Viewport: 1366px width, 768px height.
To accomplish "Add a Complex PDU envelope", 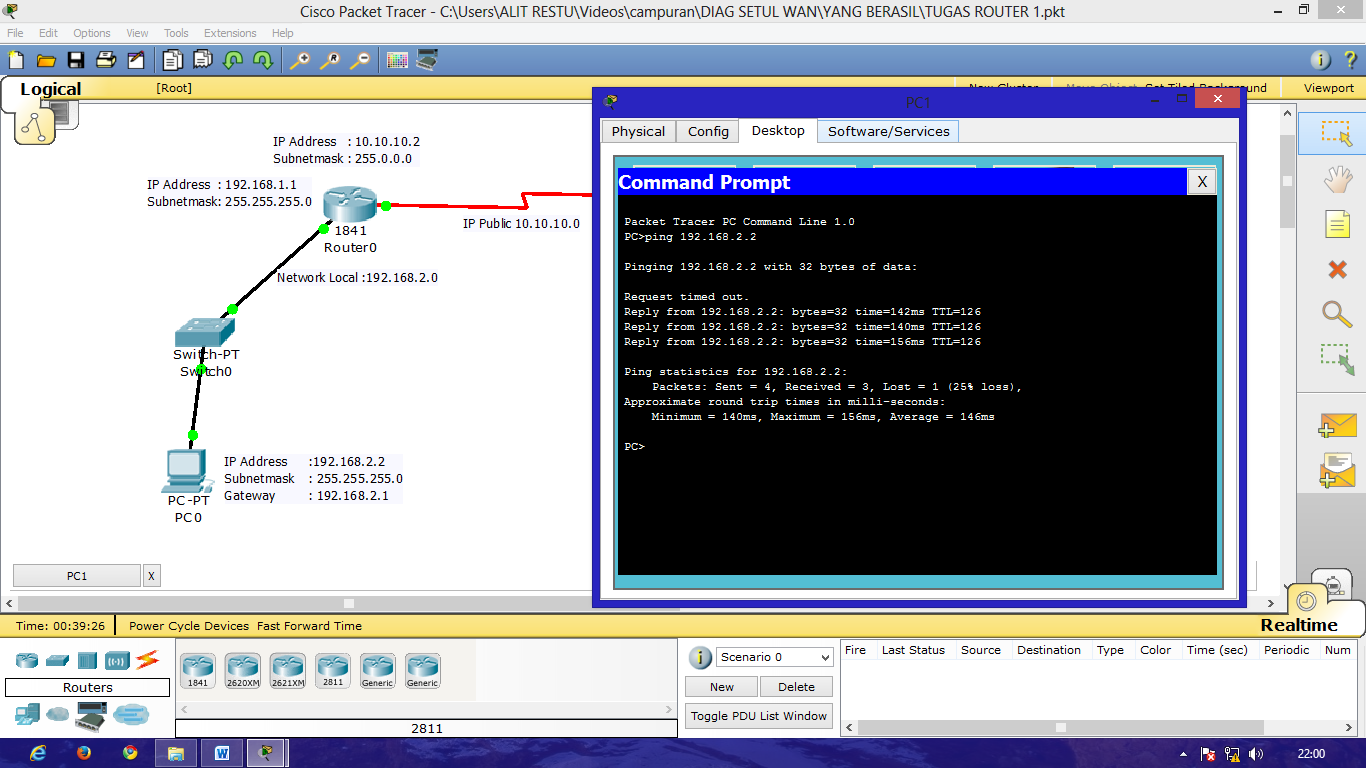I will click(1337, 470).
